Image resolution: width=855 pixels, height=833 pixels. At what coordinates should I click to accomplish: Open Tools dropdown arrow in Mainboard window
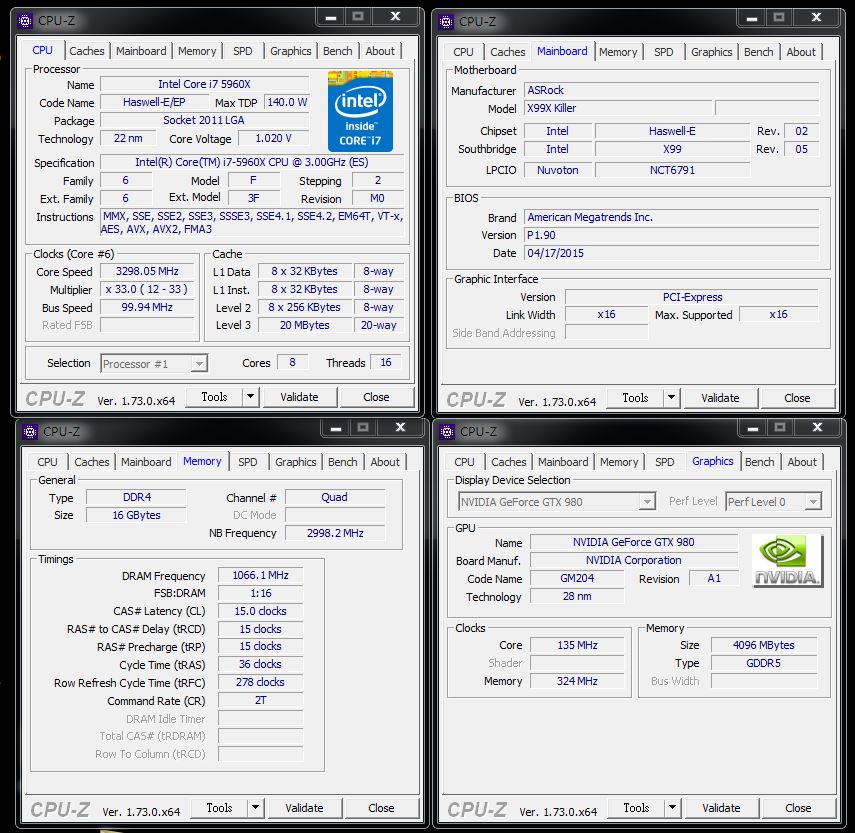[x=671, y=398]
